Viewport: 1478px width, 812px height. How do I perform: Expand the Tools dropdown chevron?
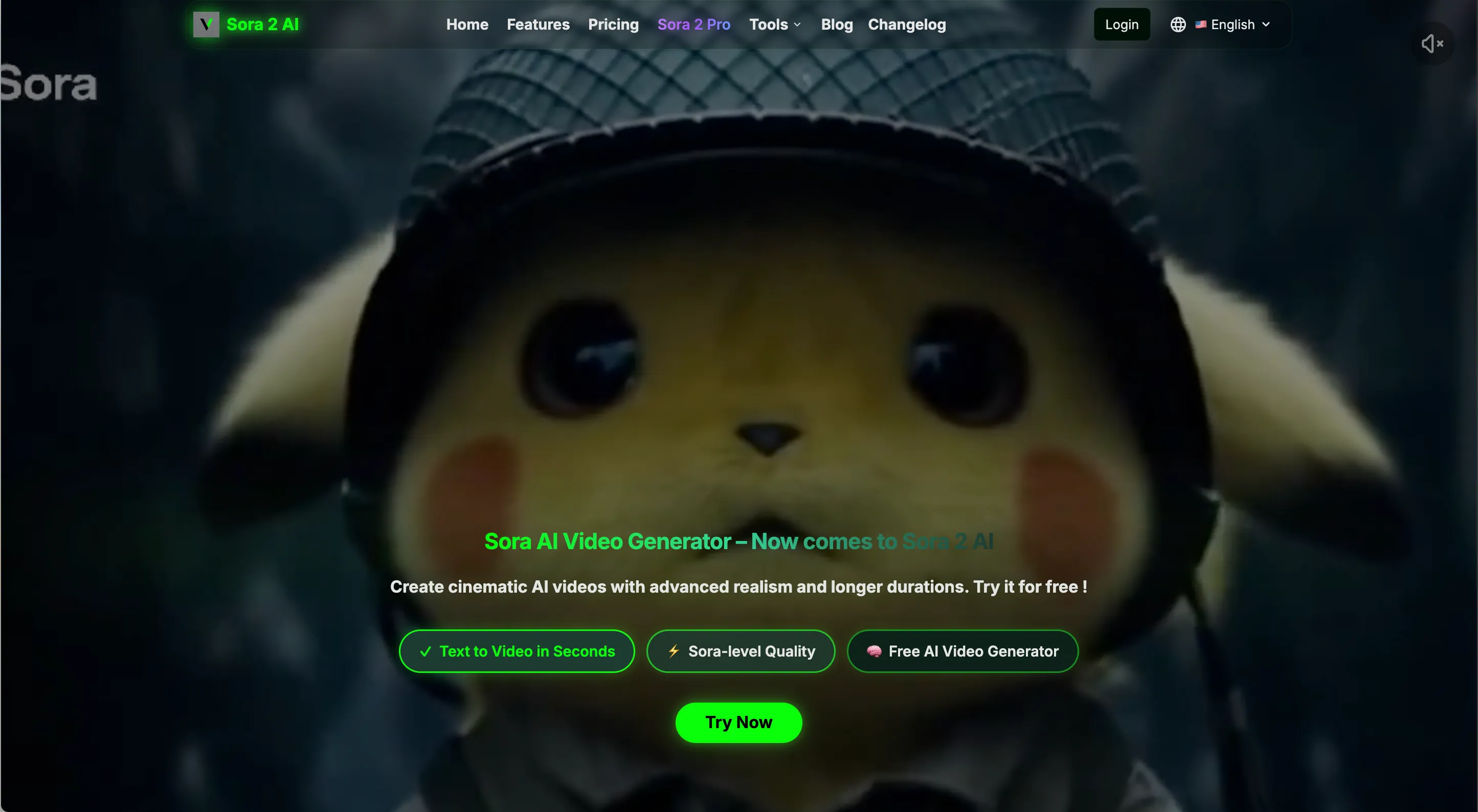coord(797,25)
